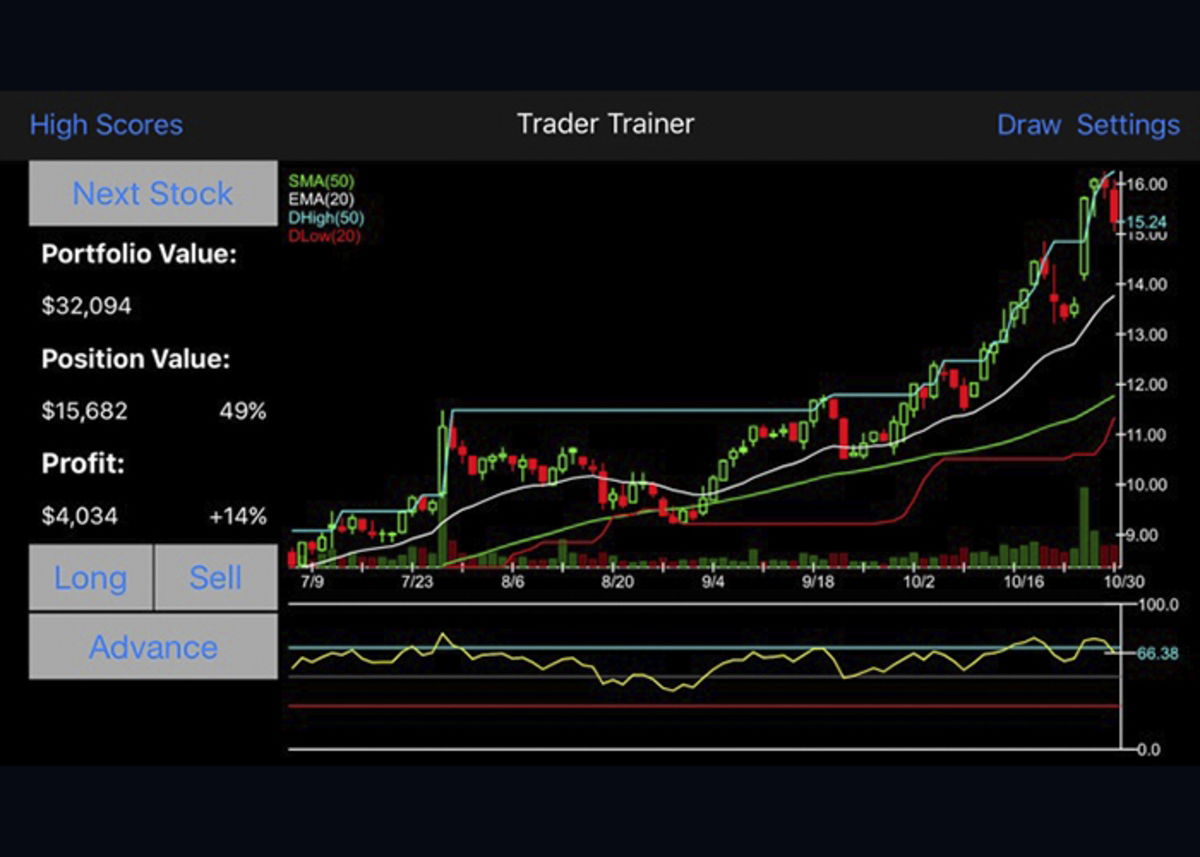Screen dimensions: 1200x857
Task: Go Long on the current stock
Action: (90, 578)
